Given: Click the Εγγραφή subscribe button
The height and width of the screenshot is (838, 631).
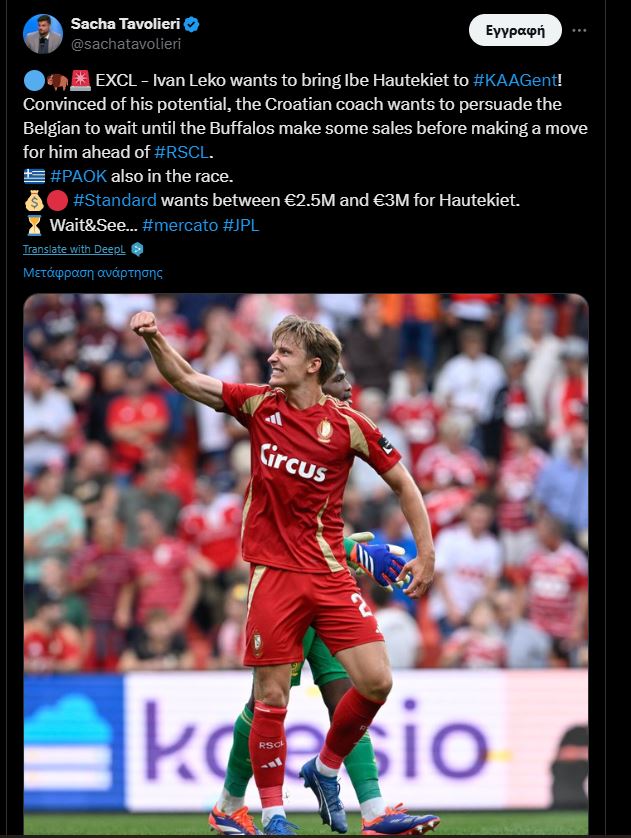Looking at the screenshot, I should tap(515, 30).
